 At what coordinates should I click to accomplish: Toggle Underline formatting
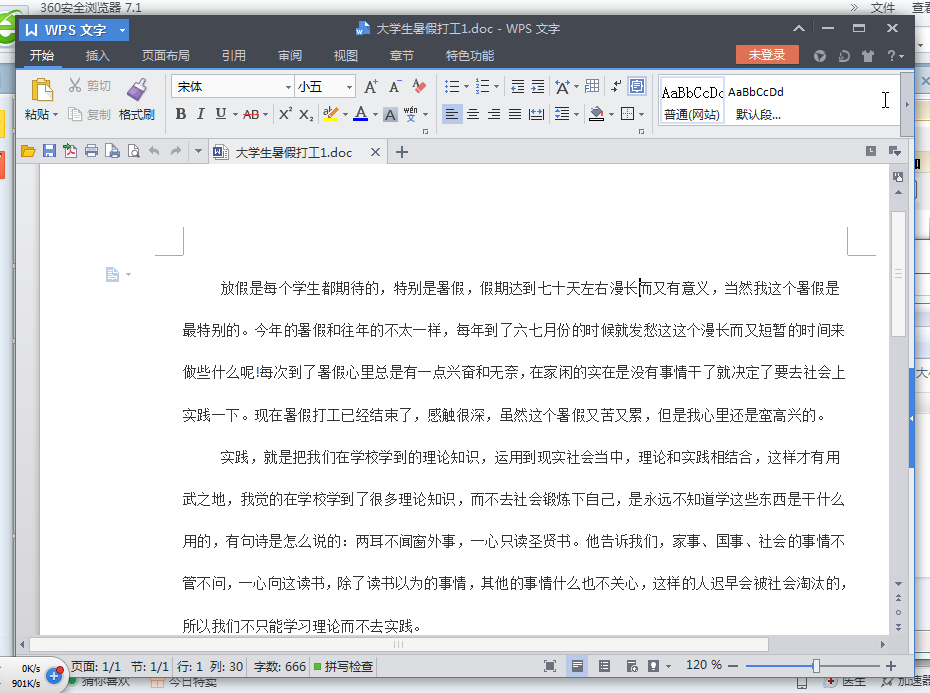point(221,114)
